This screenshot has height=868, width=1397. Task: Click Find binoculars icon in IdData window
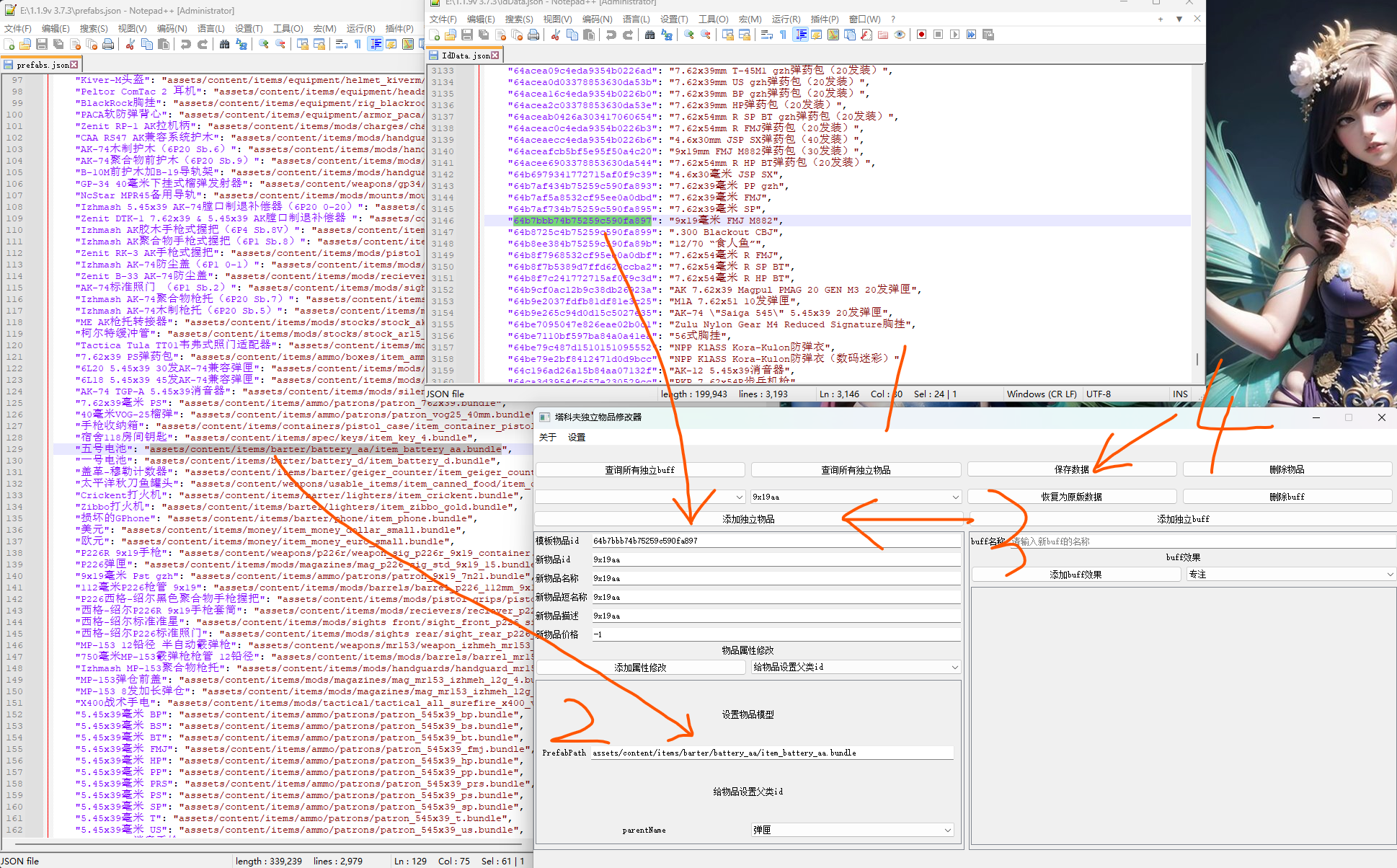coord(649,35)
